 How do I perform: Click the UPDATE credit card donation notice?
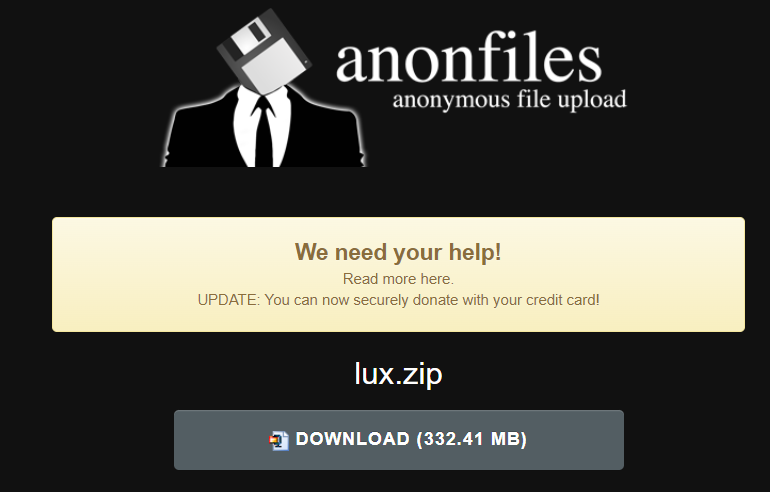tap(398, 300)
